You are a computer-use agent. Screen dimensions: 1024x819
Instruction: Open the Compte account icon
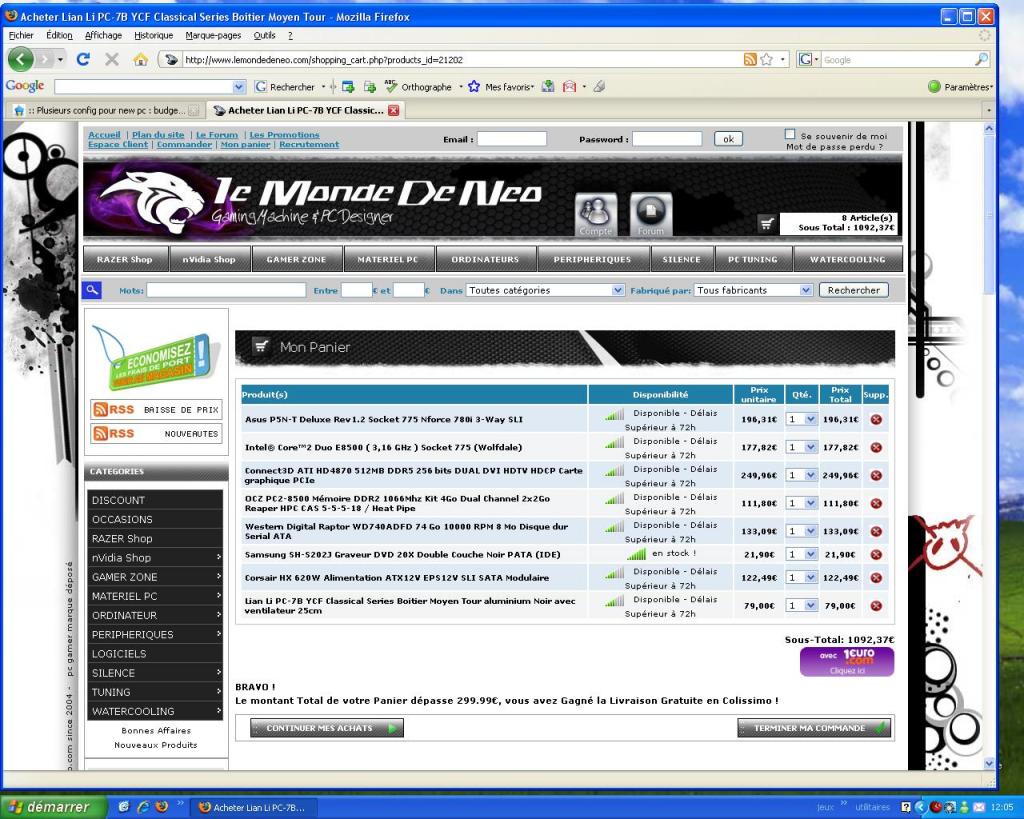(596, 214)
